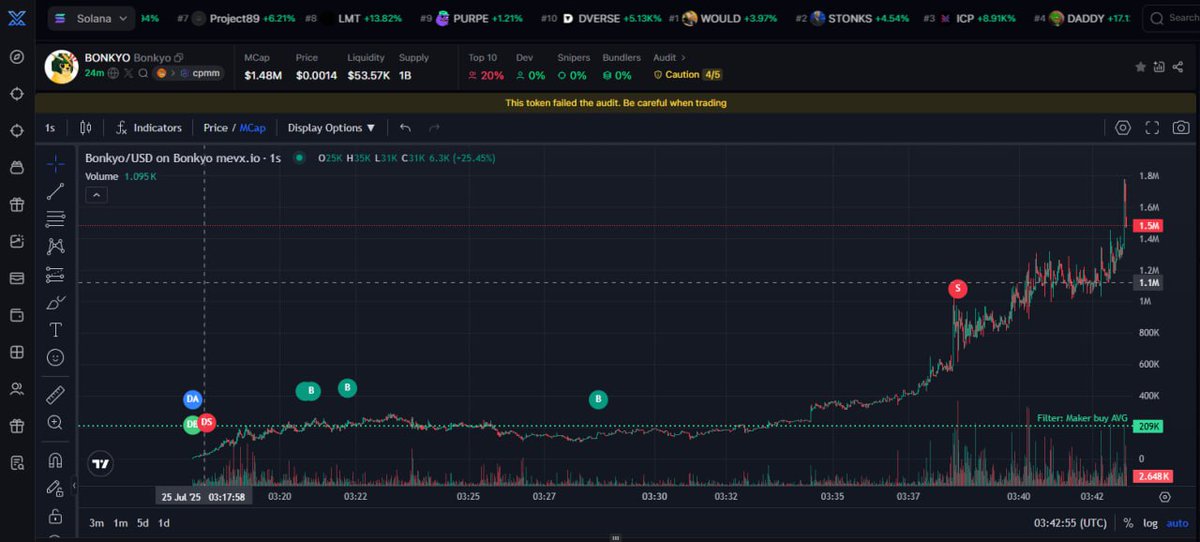
Task: Open the Solana network dropdown
Action: click(x=91, y=18)
